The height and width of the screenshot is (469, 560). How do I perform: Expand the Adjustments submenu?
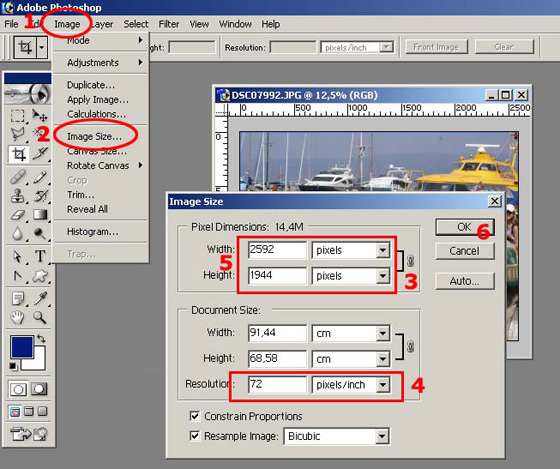pos(100,63)
